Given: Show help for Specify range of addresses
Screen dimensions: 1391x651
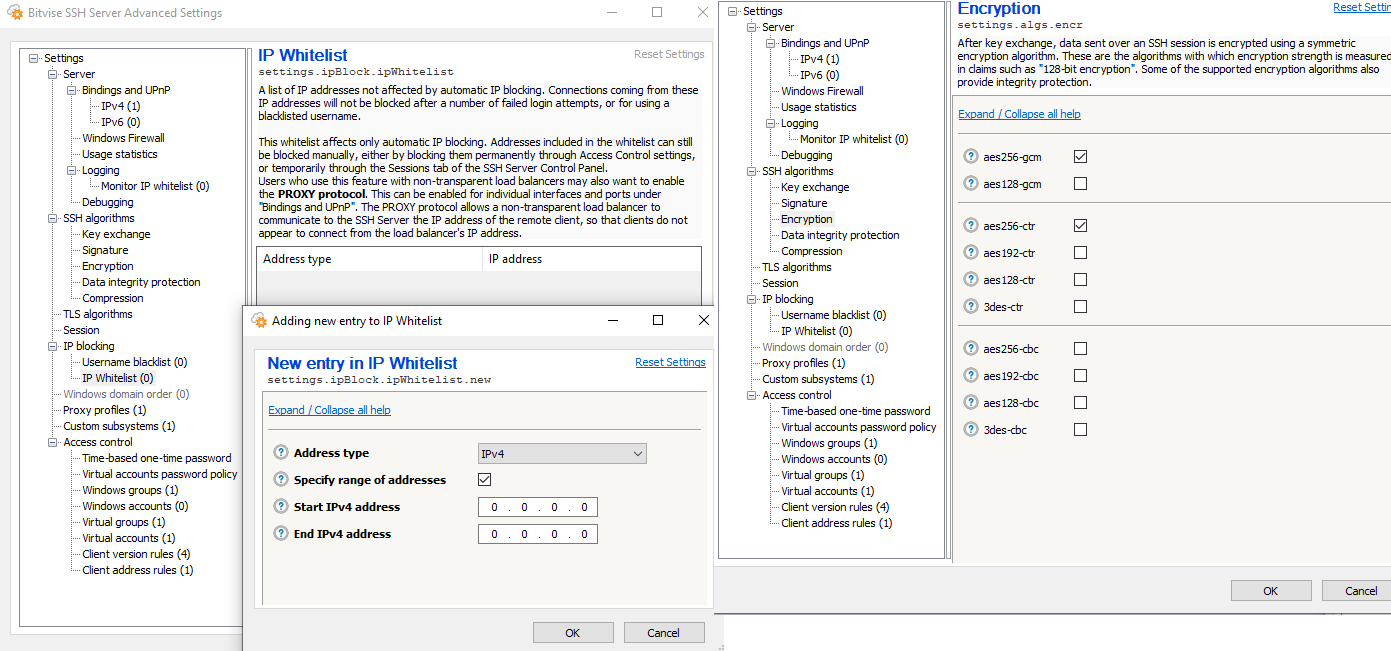Looking at the screenshot, I should [281, 480].
